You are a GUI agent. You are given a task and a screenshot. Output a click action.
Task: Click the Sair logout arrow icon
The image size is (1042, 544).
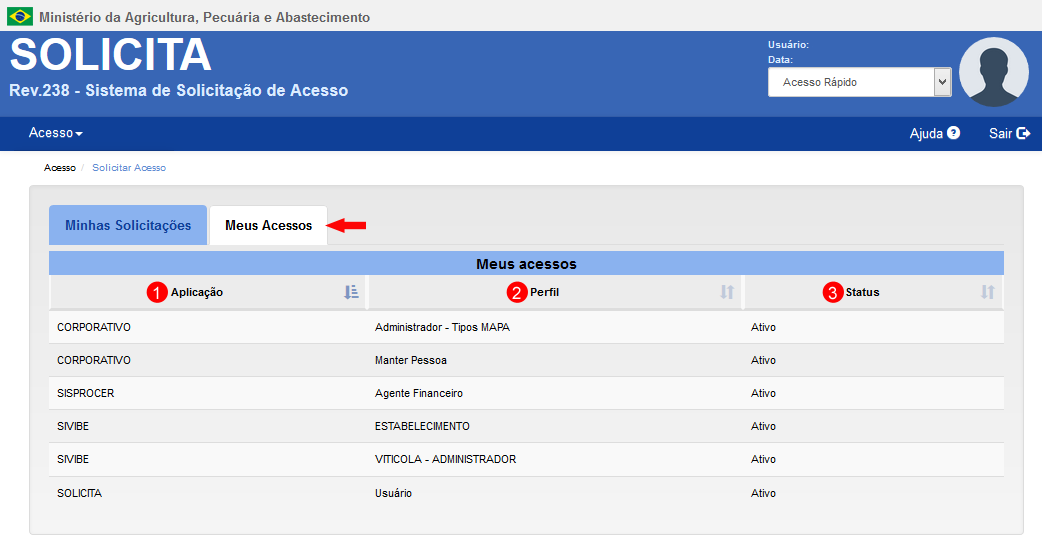tap(1023, 133)
